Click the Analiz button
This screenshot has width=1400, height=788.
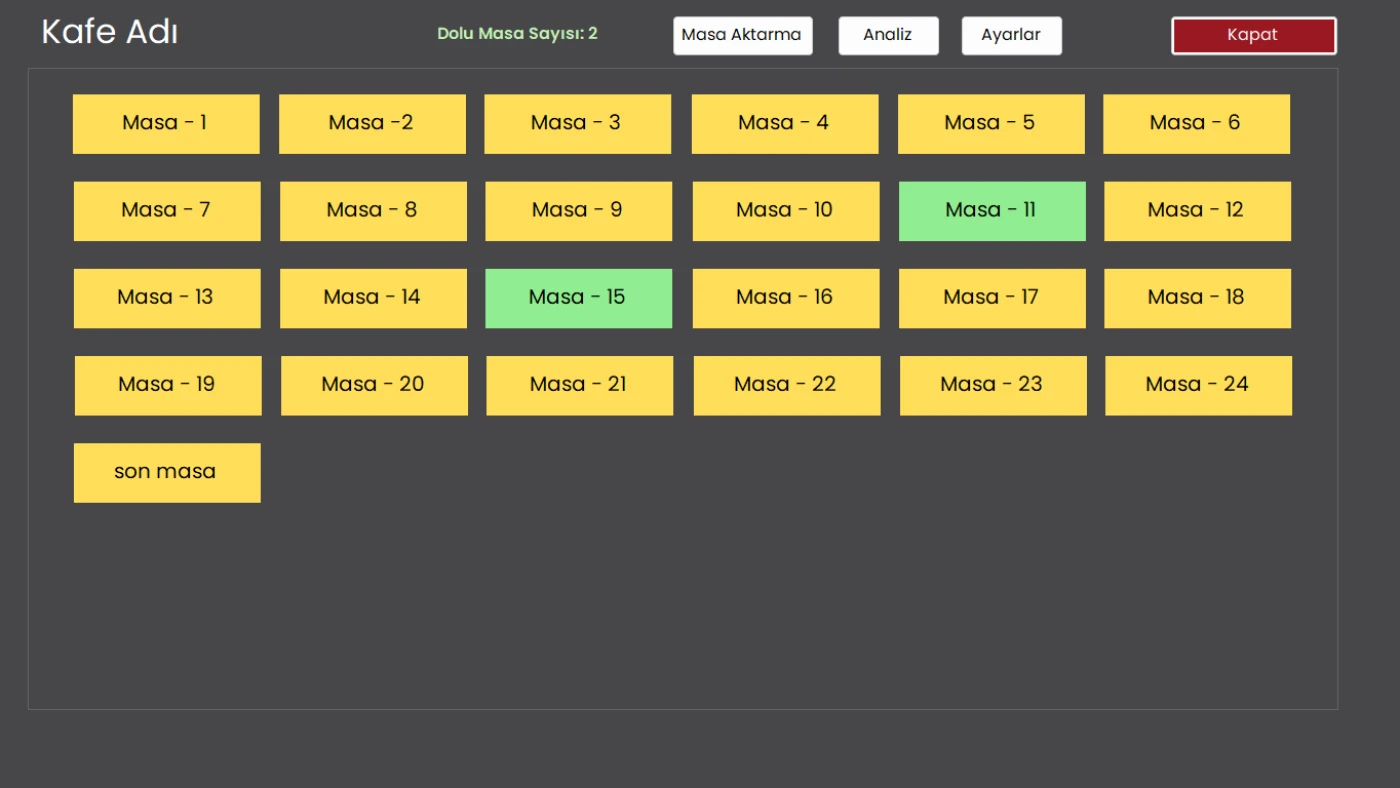tap(888, 35)
